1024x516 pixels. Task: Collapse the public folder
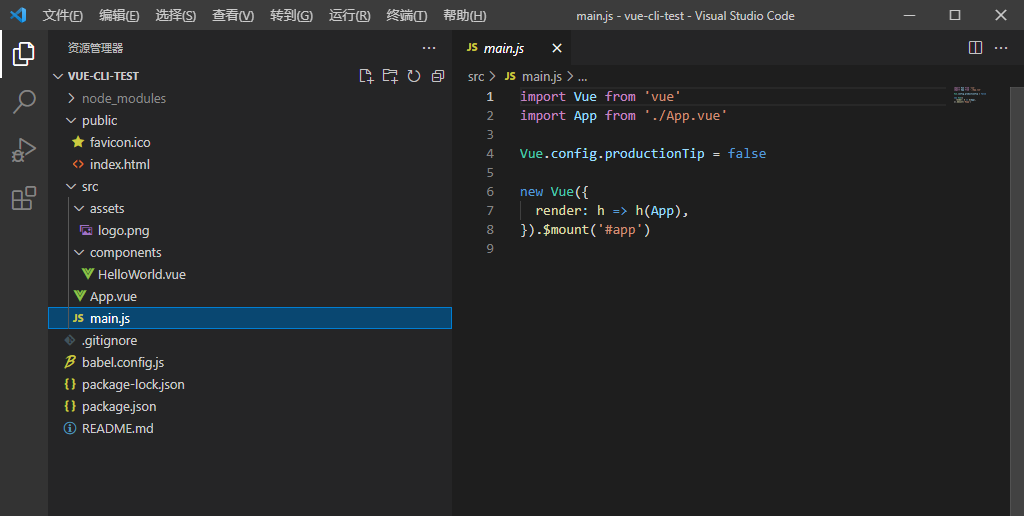point(99,120)
